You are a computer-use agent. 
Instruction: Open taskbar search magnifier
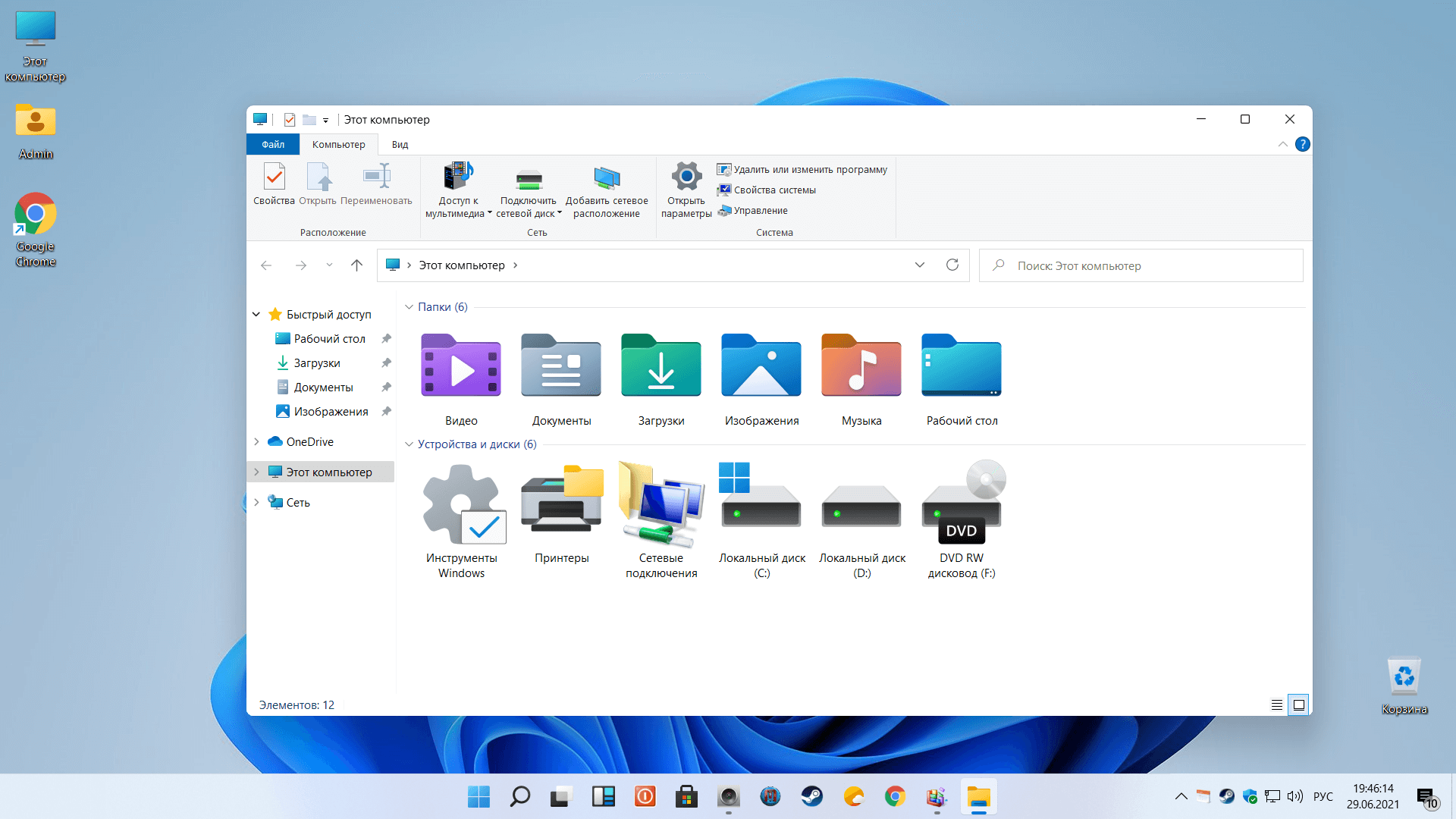point(520,797)
